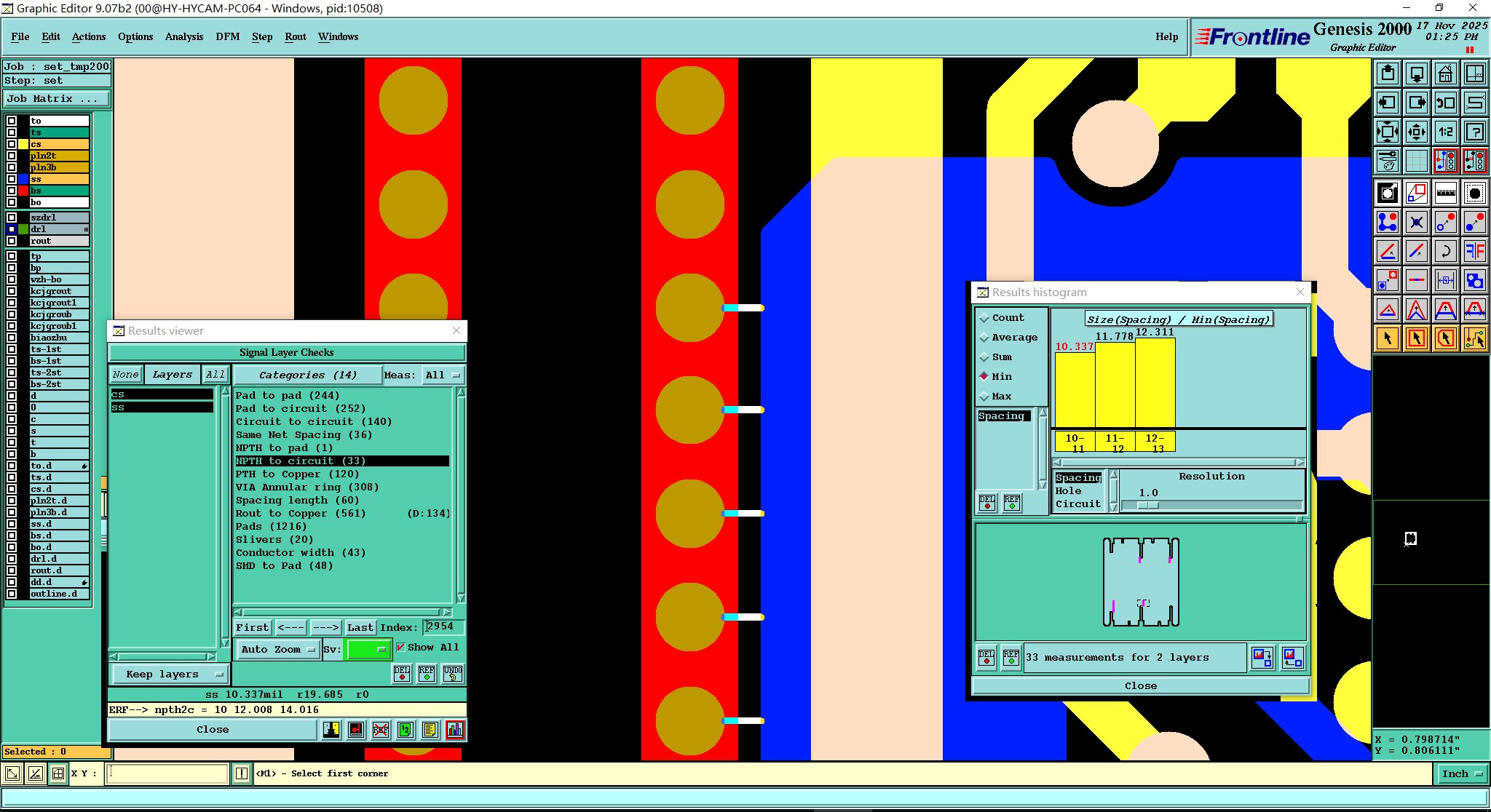Expand the Keep layers dropdown
The height and width of the screenshot is (812, 1491).
(x=169, y=674)
